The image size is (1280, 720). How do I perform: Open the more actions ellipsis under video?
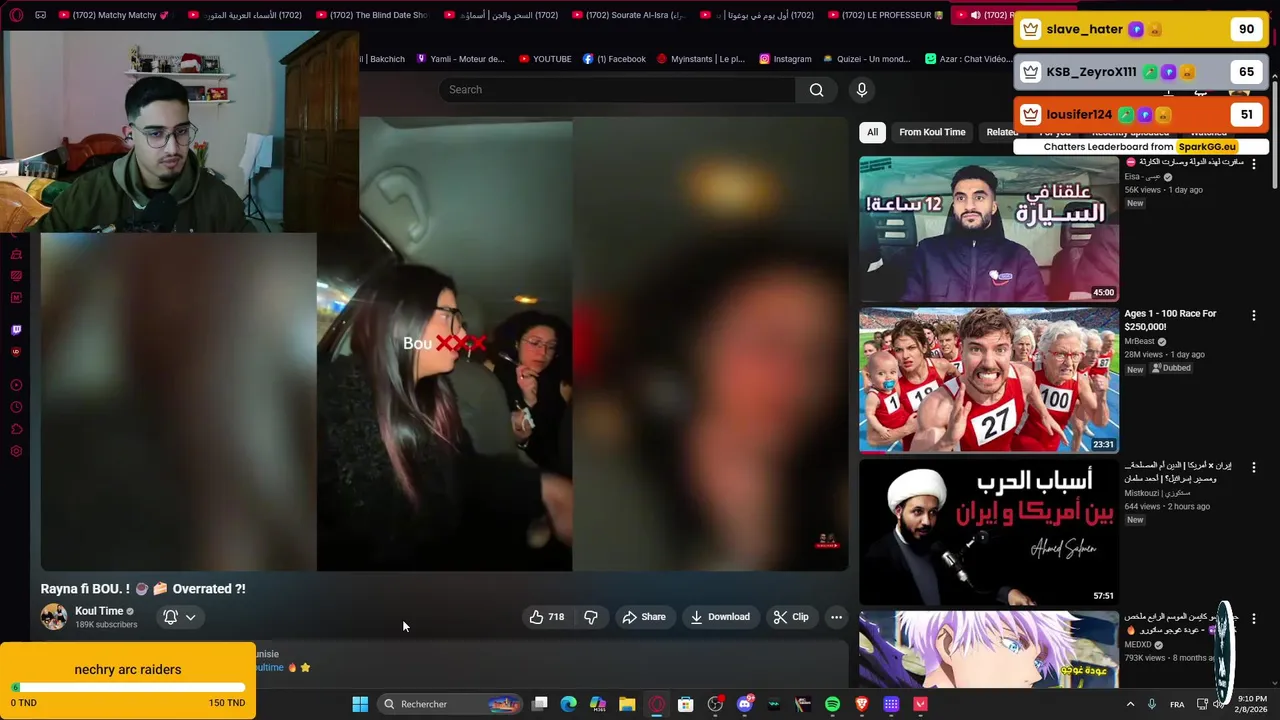point(836,617)
